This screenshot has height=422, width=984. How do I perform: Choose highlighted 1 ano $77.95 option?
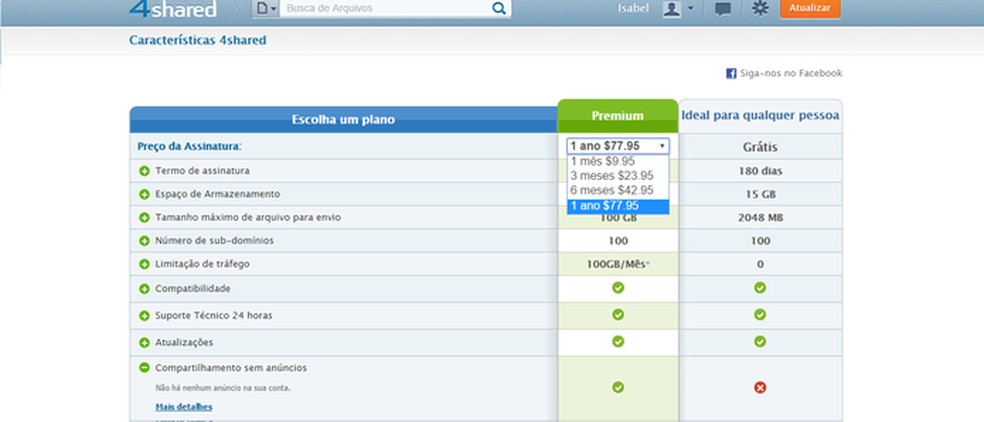pyautogui.click(x=618, y=206)
